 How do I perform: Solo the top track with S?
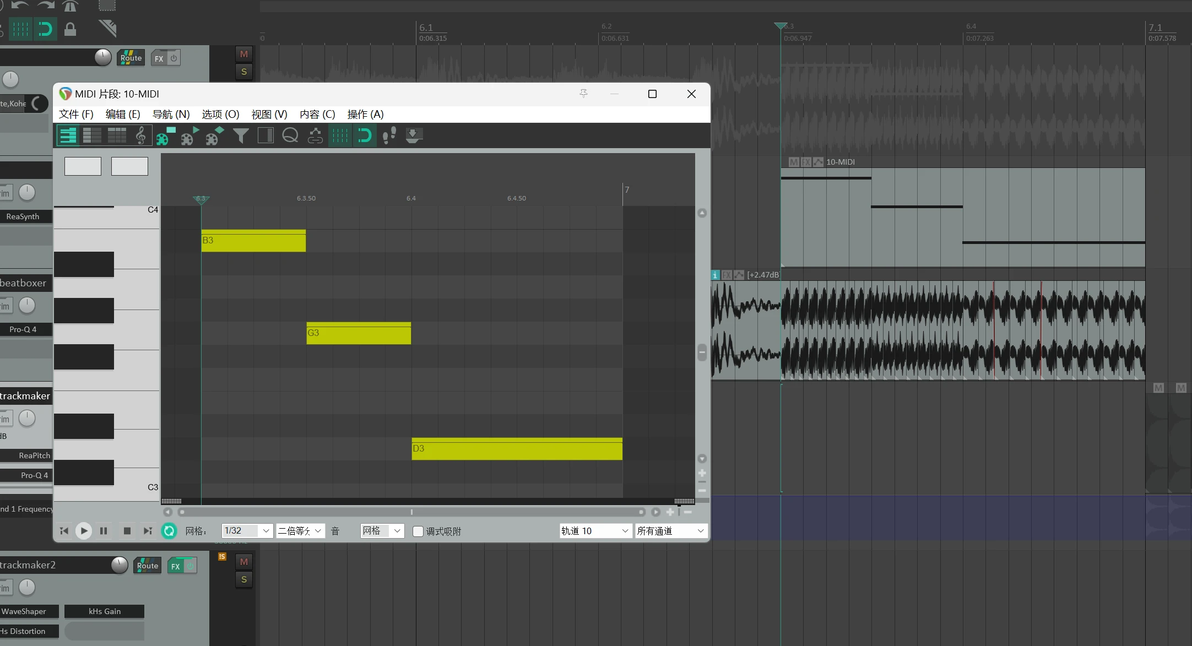pos(243,71)
